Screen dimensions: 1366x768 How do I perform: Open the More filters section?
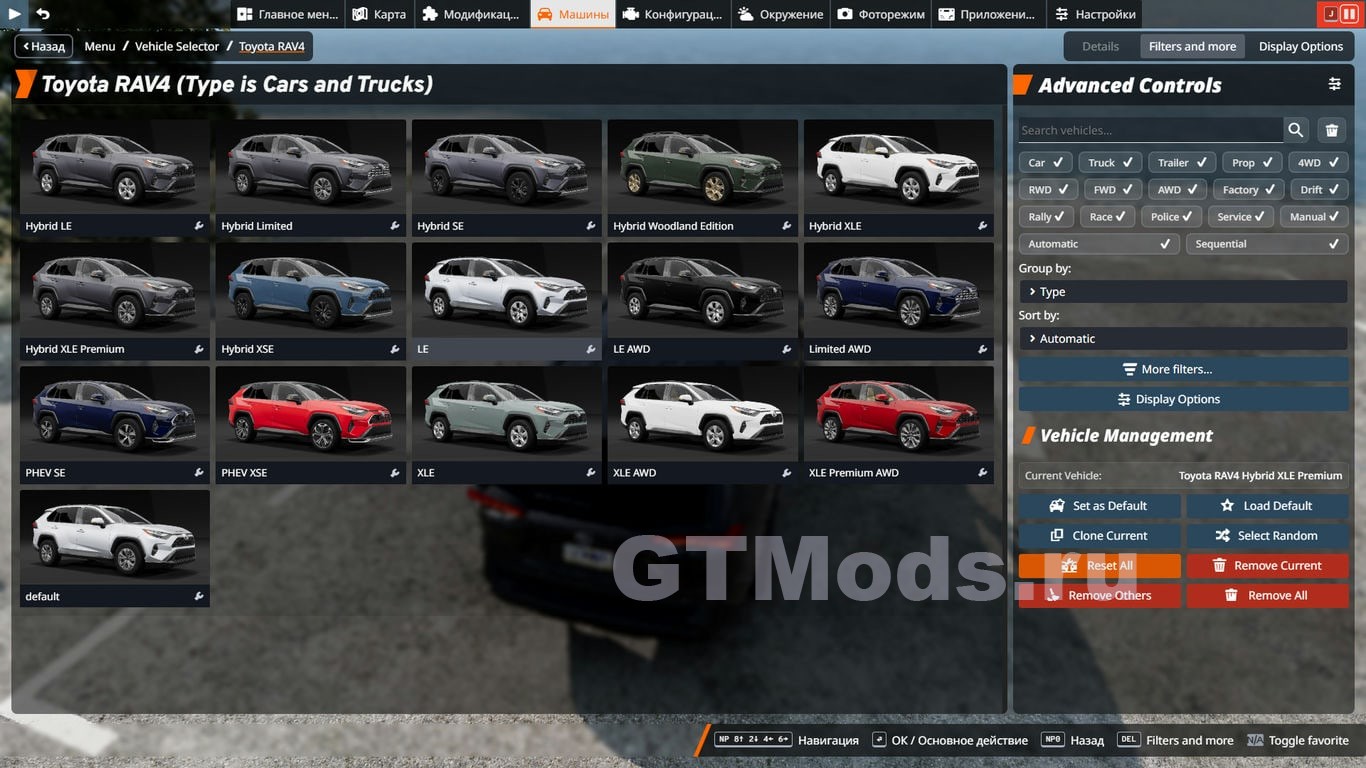coord(1182,369)
